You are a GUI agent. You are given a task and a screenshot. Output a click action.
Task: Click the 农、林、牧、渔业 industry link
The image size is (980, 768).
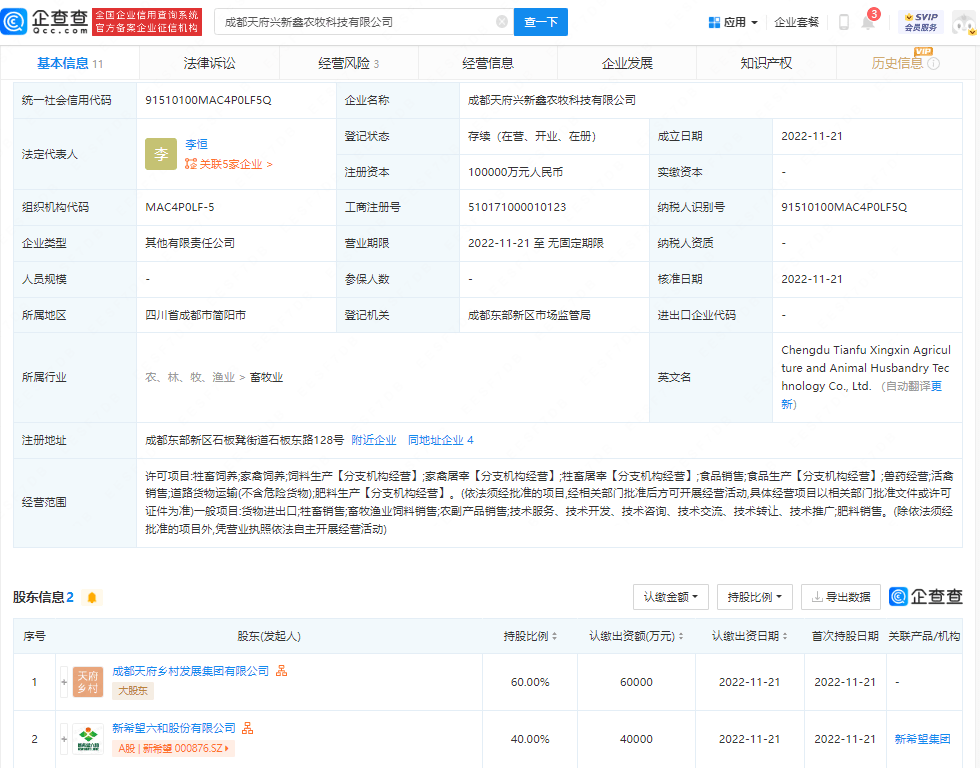click(190, 377)
